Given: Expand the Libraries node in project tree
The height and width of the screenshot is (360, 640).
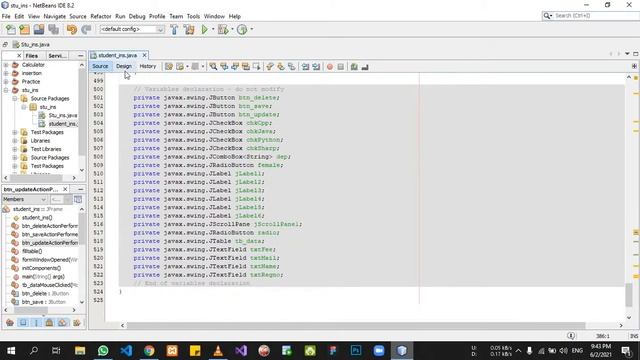Looking at the screenshot, I should (15, 141).
